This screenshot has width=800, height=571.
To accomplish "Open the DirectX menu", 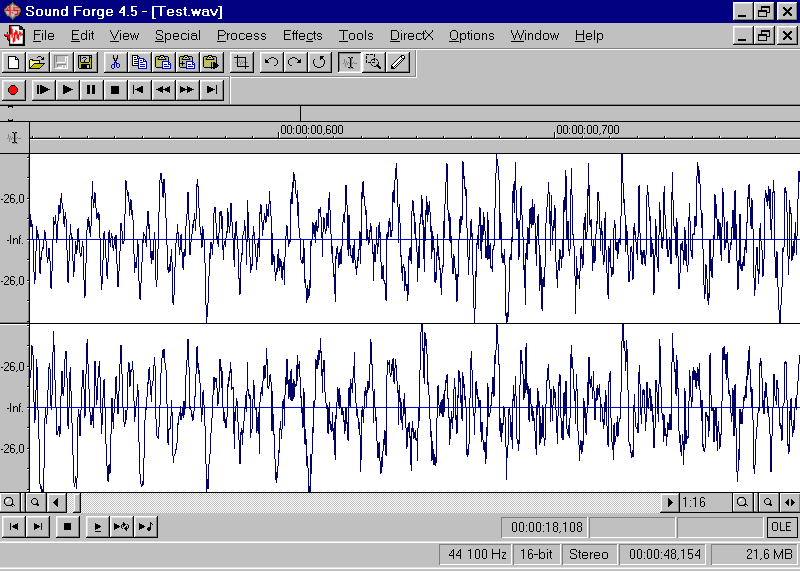I will click(412, 35).
